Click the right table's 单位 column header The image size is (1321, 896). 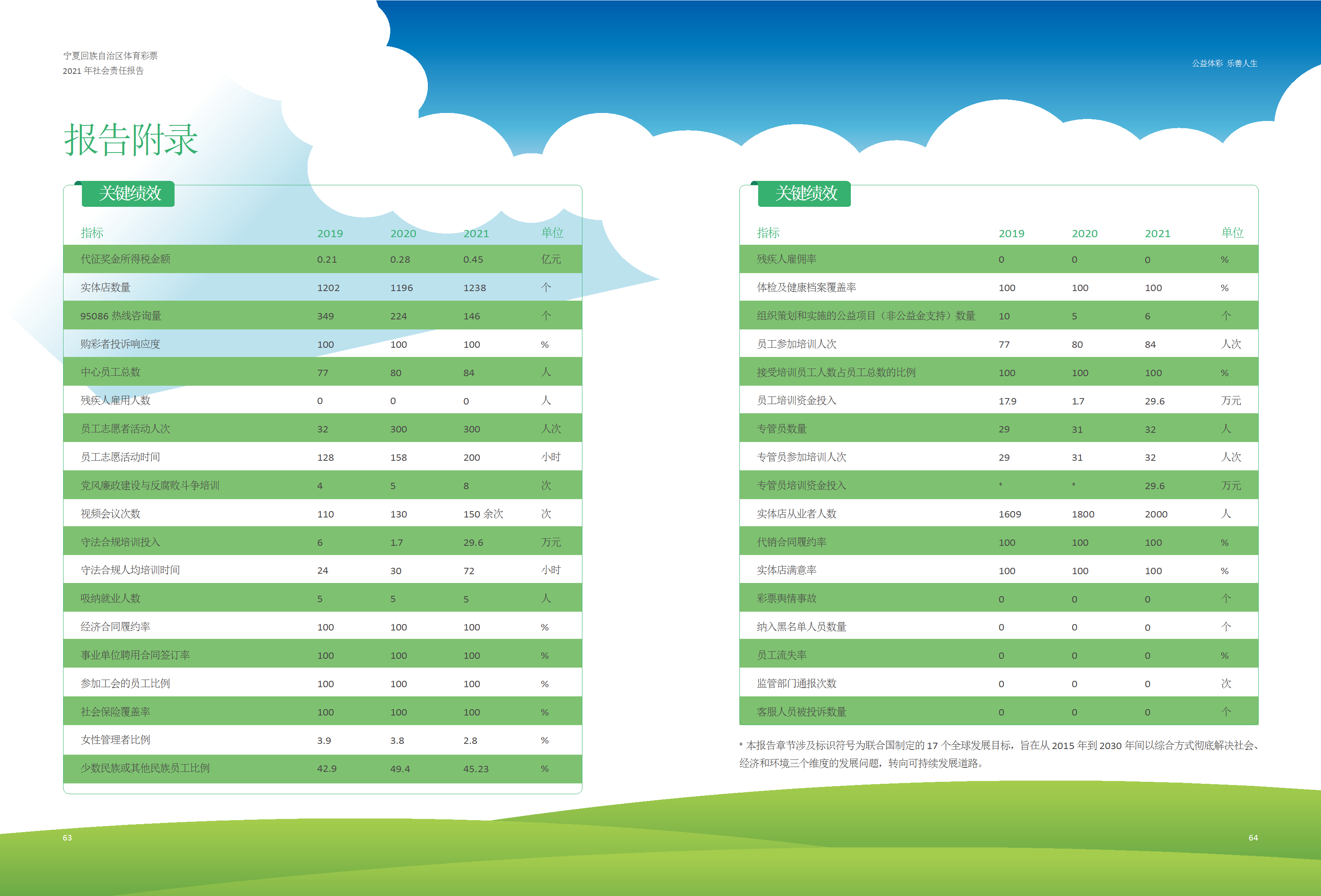click(x=1232, y=233)
